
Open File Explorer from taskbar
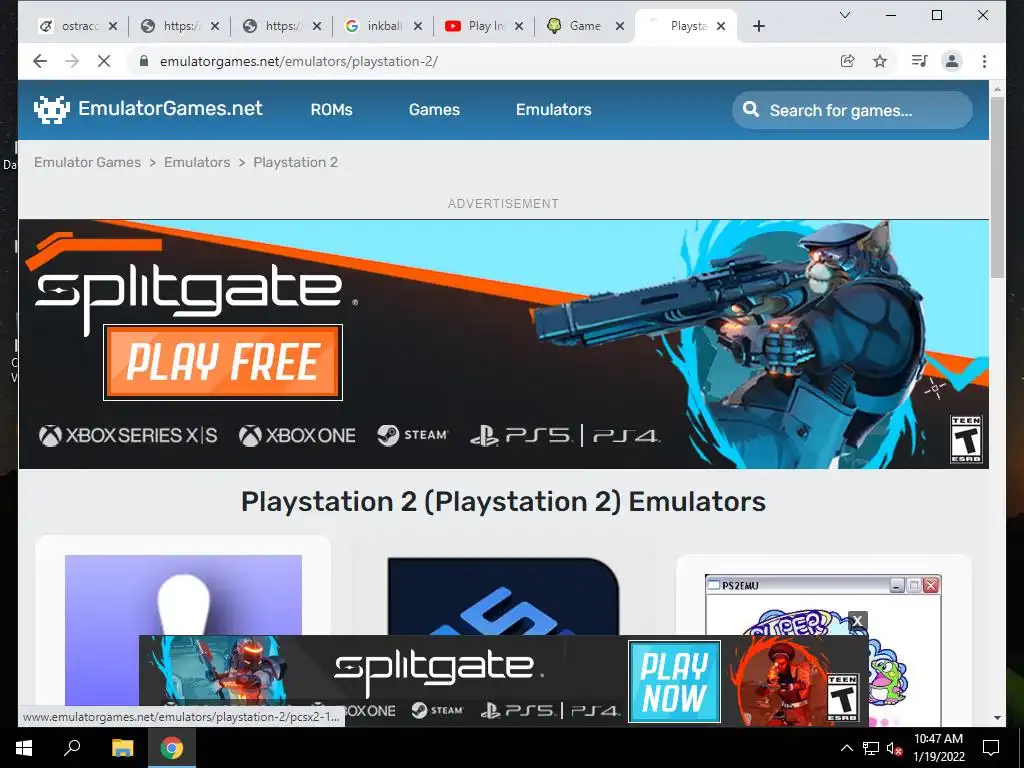[122, 748]
